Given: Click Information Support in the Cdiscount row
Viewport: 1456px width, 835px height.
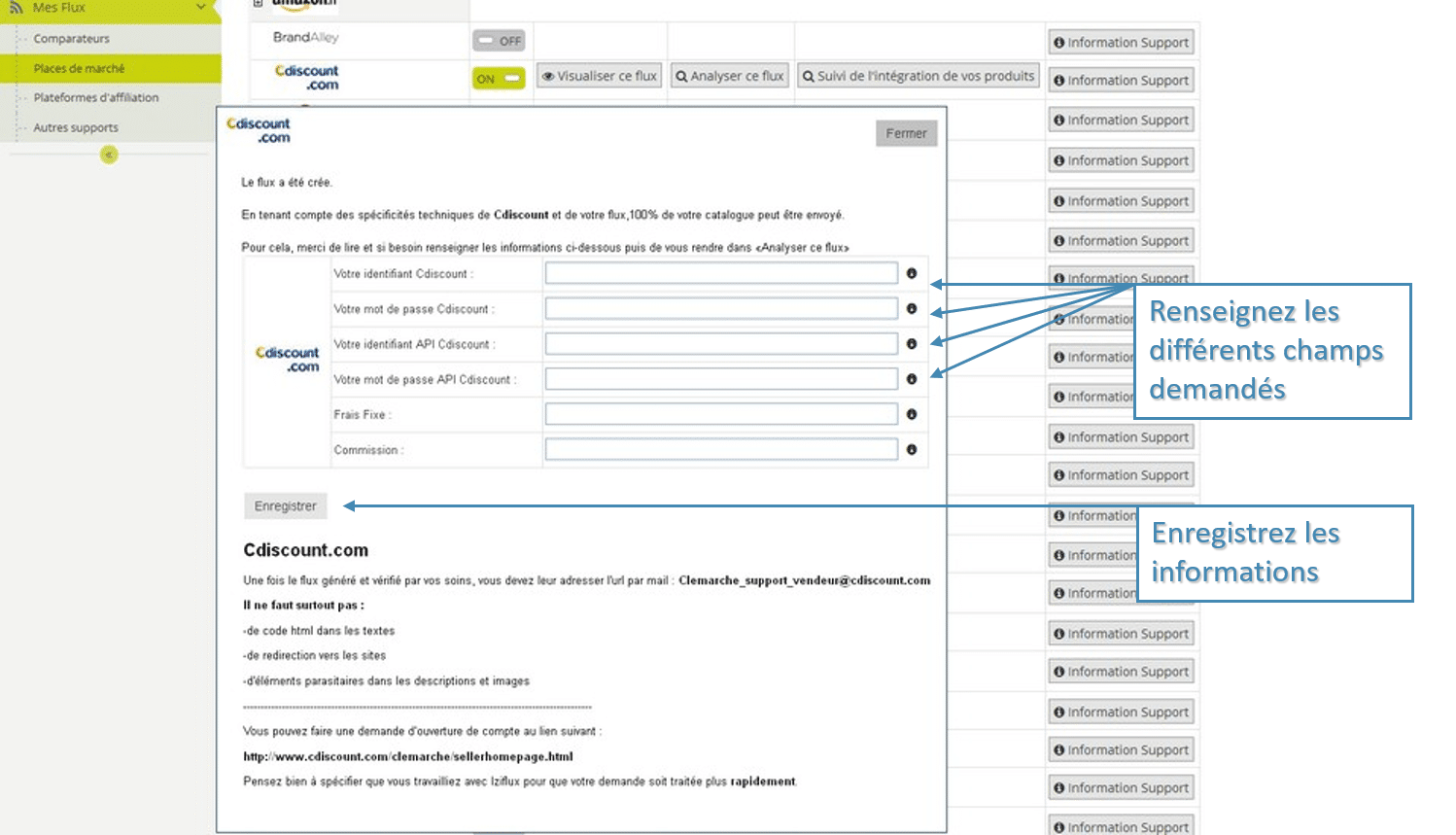Looking at the screenshot, I should pos(1121,81).
